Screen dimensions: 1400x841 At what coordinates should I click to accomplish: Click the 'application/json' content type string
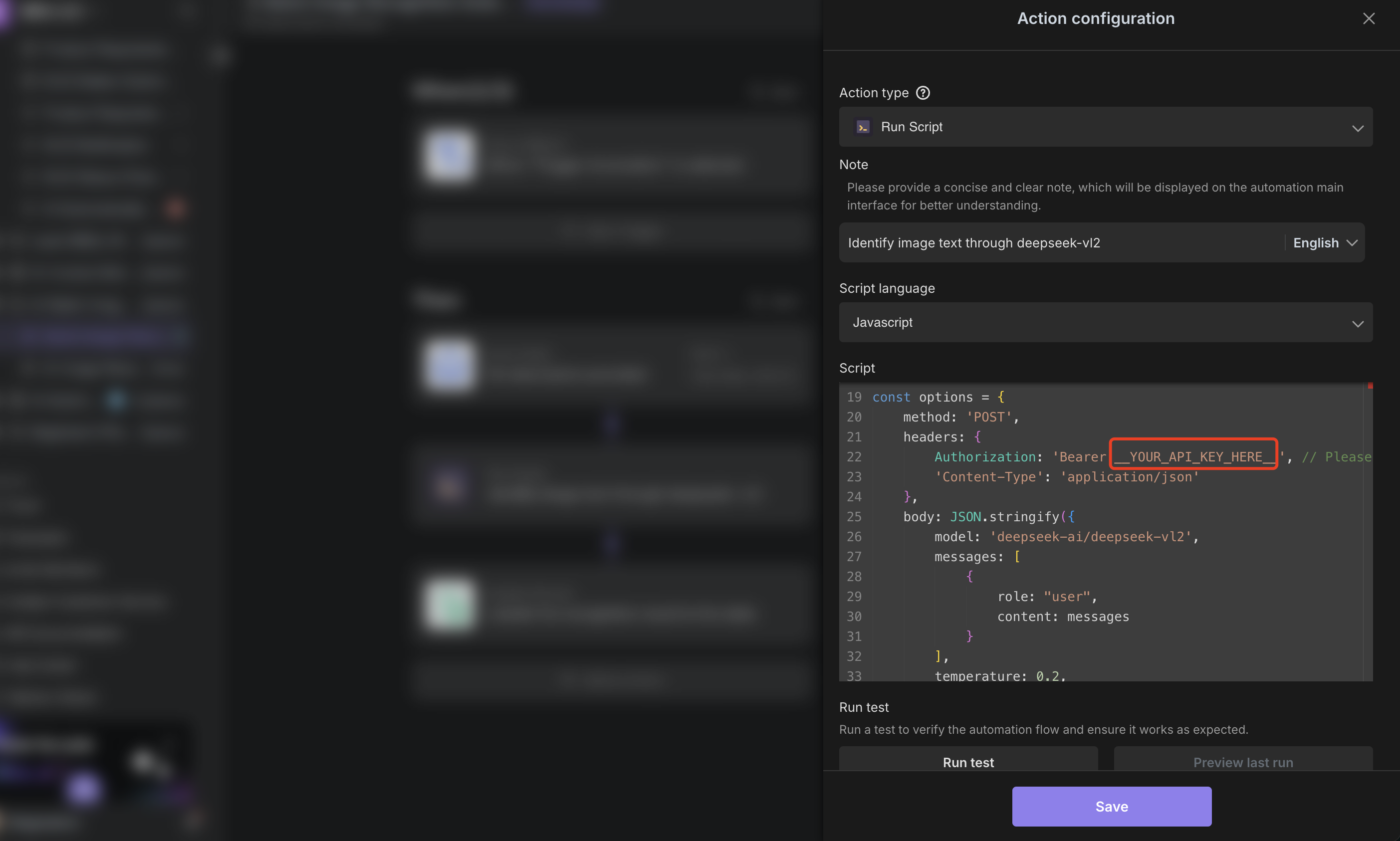coord(1129,476)
